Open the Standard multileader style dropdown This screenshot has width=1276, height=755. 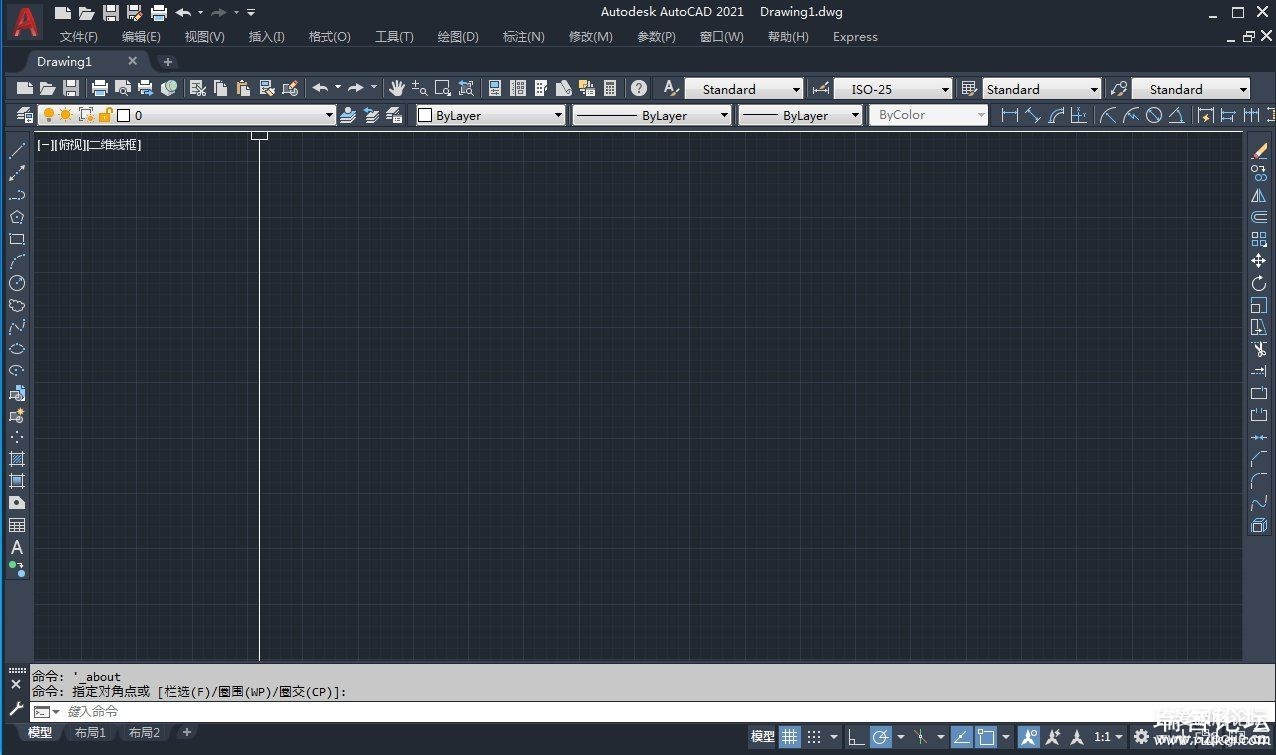tap(1243, 89)
